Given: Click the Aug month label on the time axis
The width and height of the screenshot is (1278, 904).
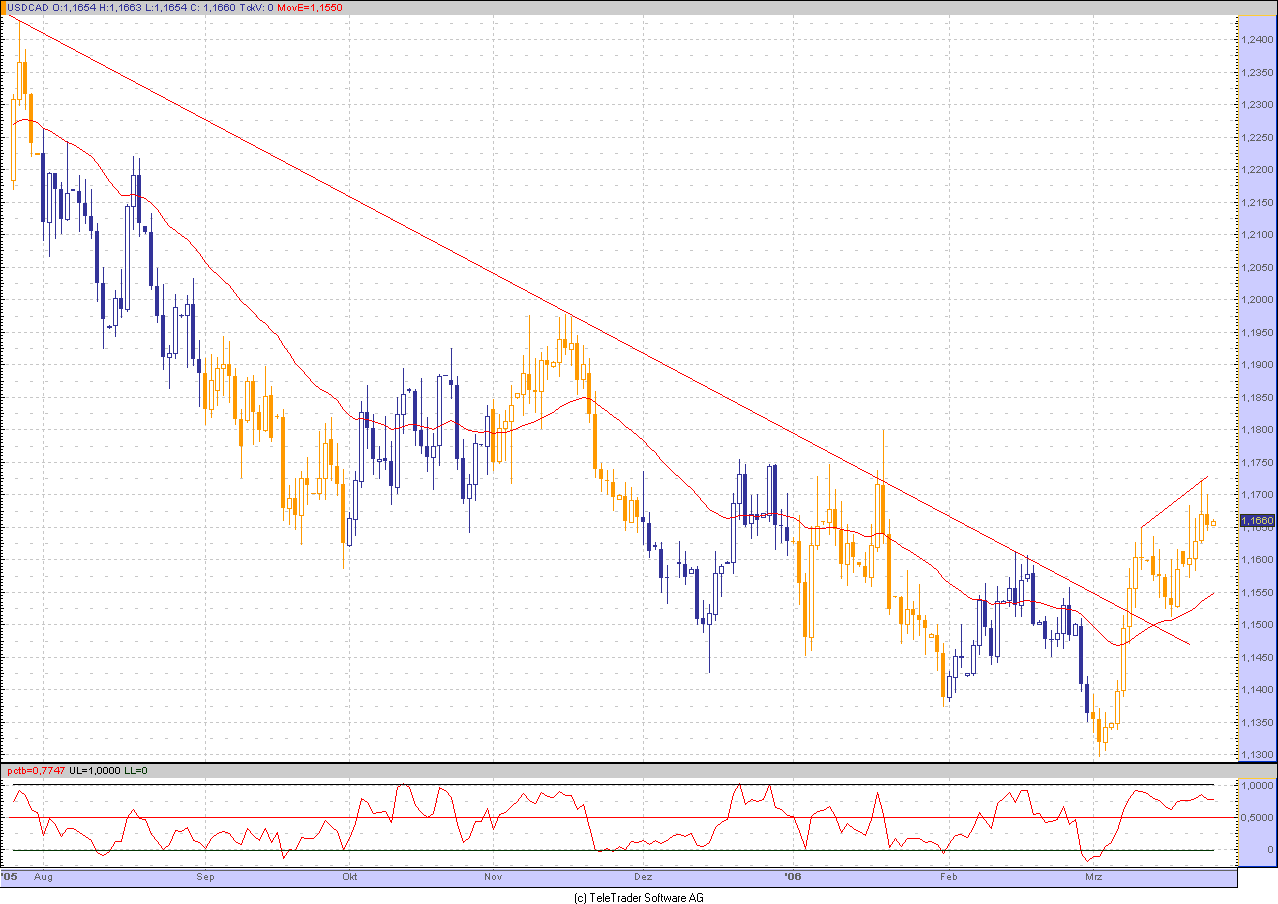Looking at the screenshot, I should [x=43, y=877].
